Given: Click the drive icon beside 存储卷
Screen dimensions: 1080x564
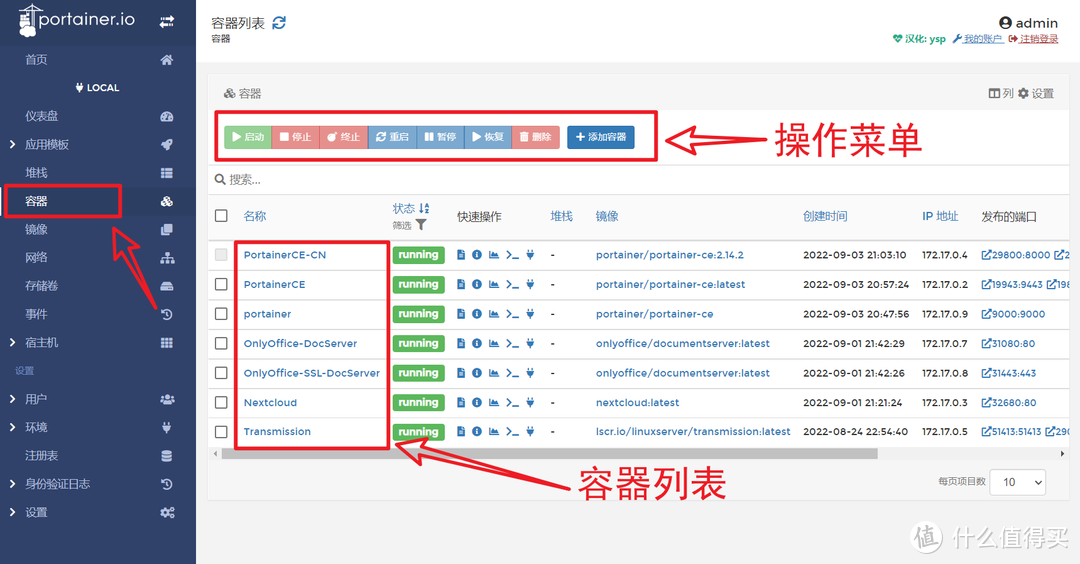Looking at the screenshot, I should [x=167, y=286].
